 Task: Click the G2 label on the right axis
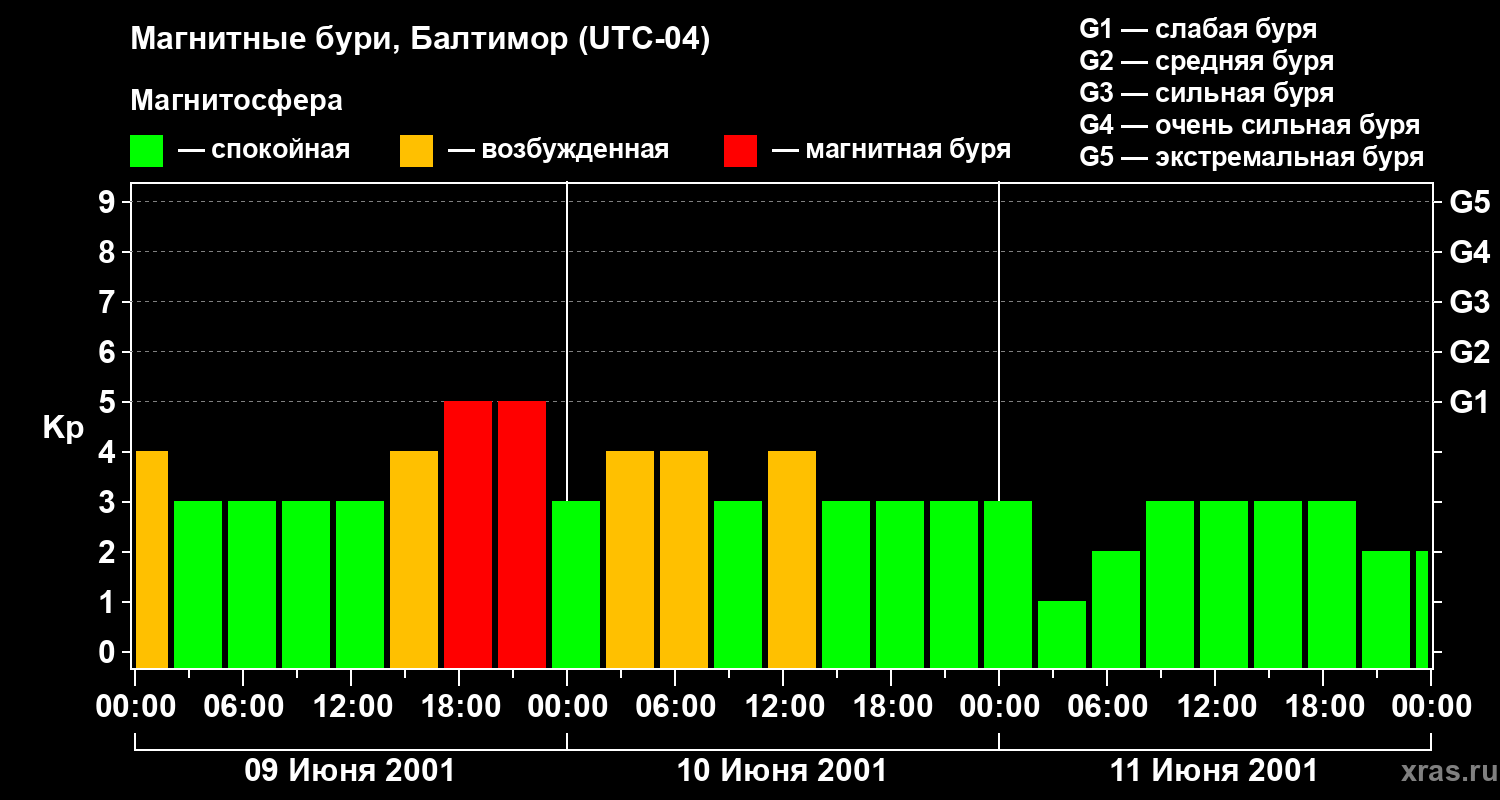point(1469,352)
